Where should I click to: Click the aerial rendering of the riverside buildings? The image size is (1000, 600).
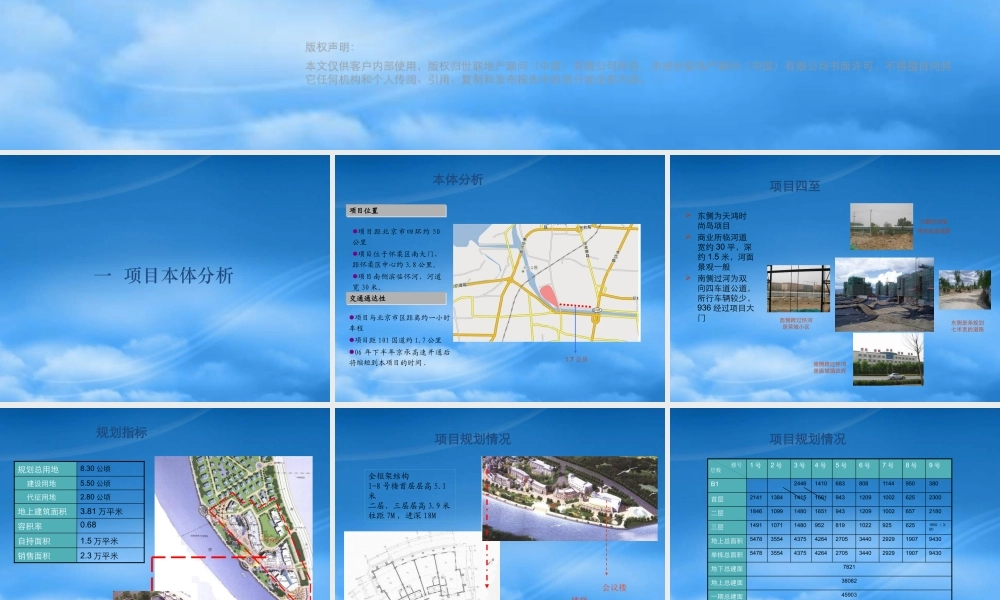[x=570, y=498]
